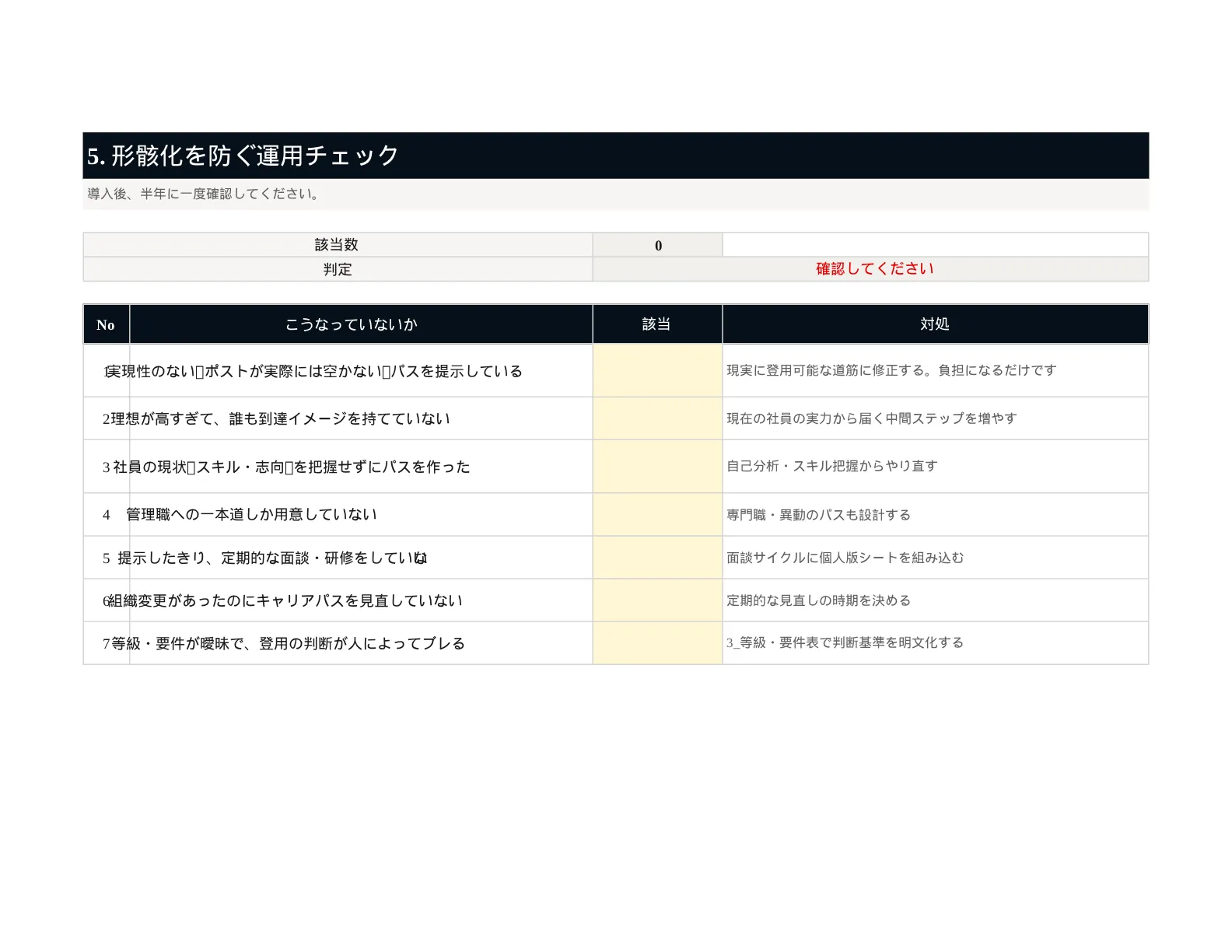Select the row '理想が高すぎて、誰も到達イメージを持てていない'

pos(616,418)
